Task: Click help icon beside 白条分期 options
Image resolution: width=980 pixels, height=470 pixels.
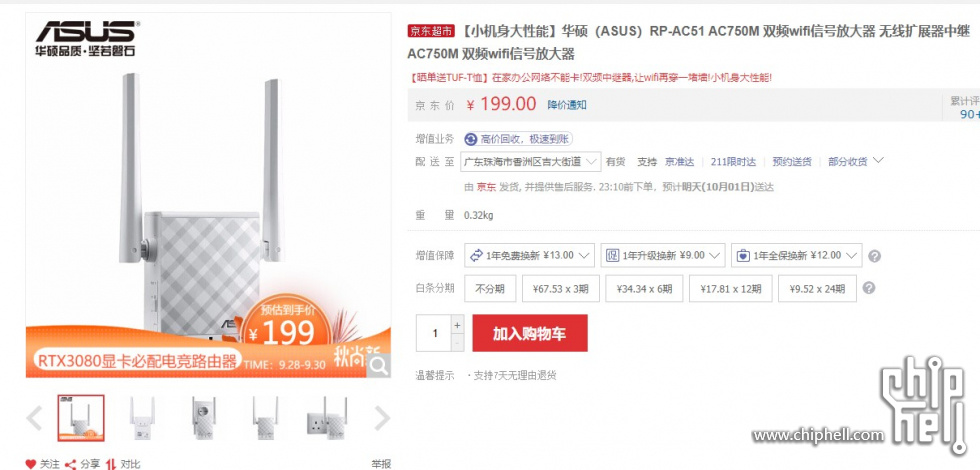Action: [x=869, y=288]
